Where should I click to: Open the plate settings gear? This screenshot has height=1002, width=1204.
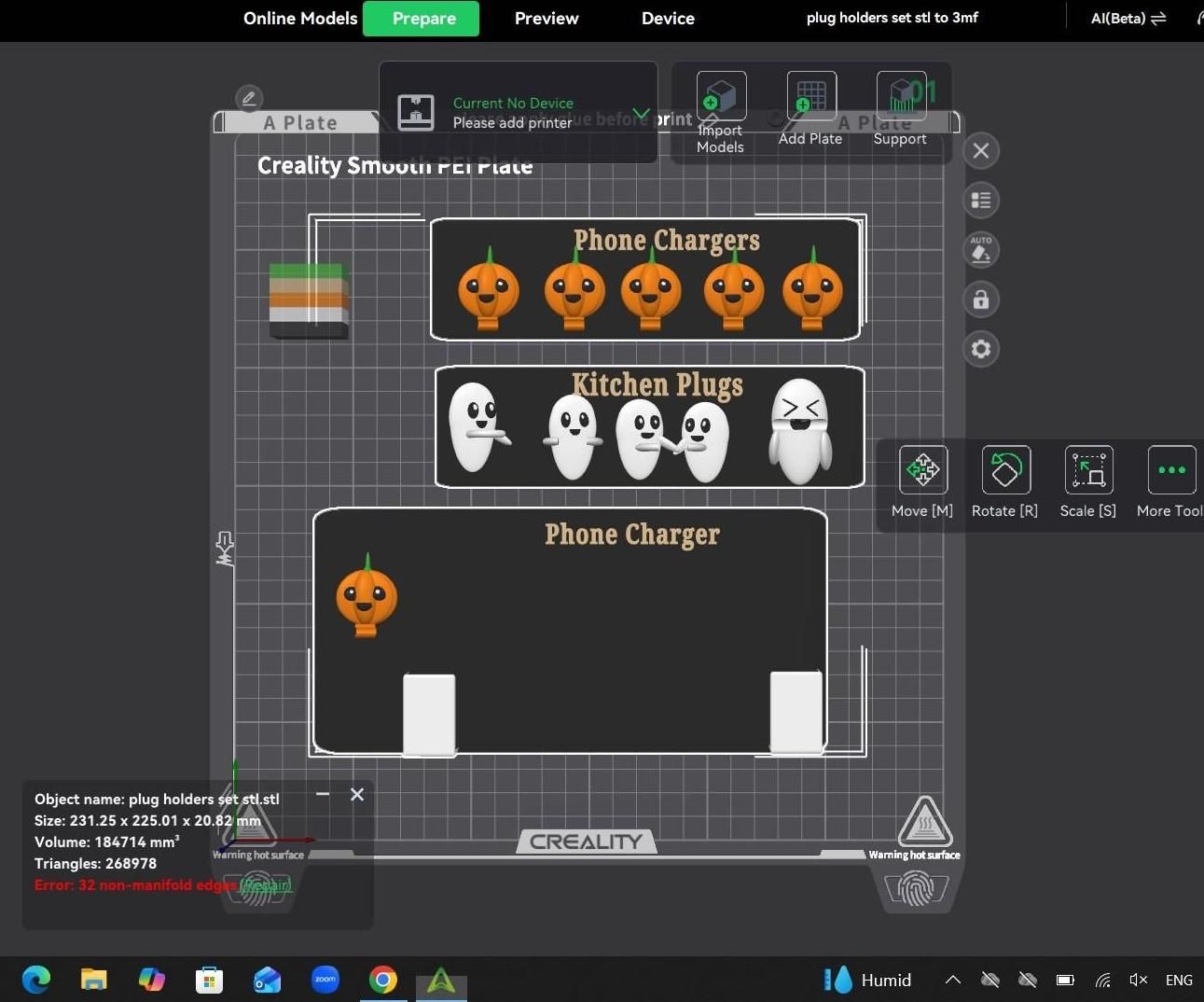pos(981,349)
